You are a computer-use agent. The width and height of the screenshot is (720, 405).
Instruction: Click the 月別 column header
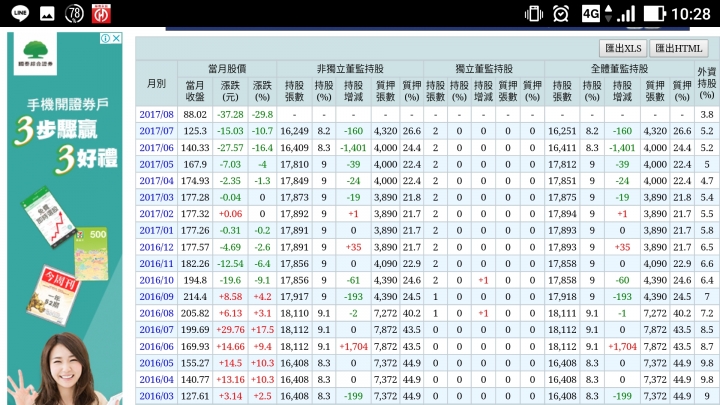coord(157,84)
